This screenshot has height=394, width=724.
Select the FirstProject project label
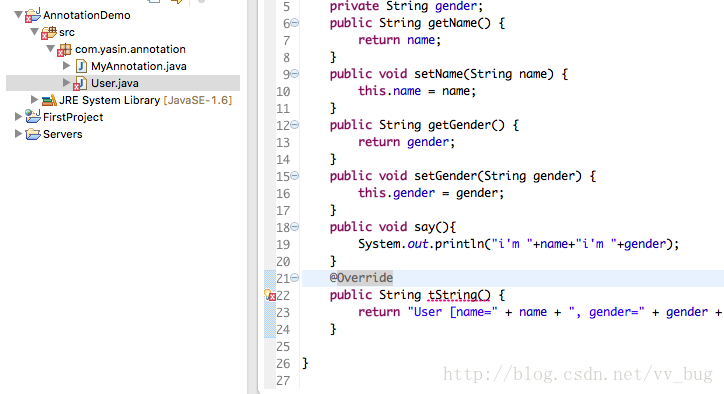(73, 117)
